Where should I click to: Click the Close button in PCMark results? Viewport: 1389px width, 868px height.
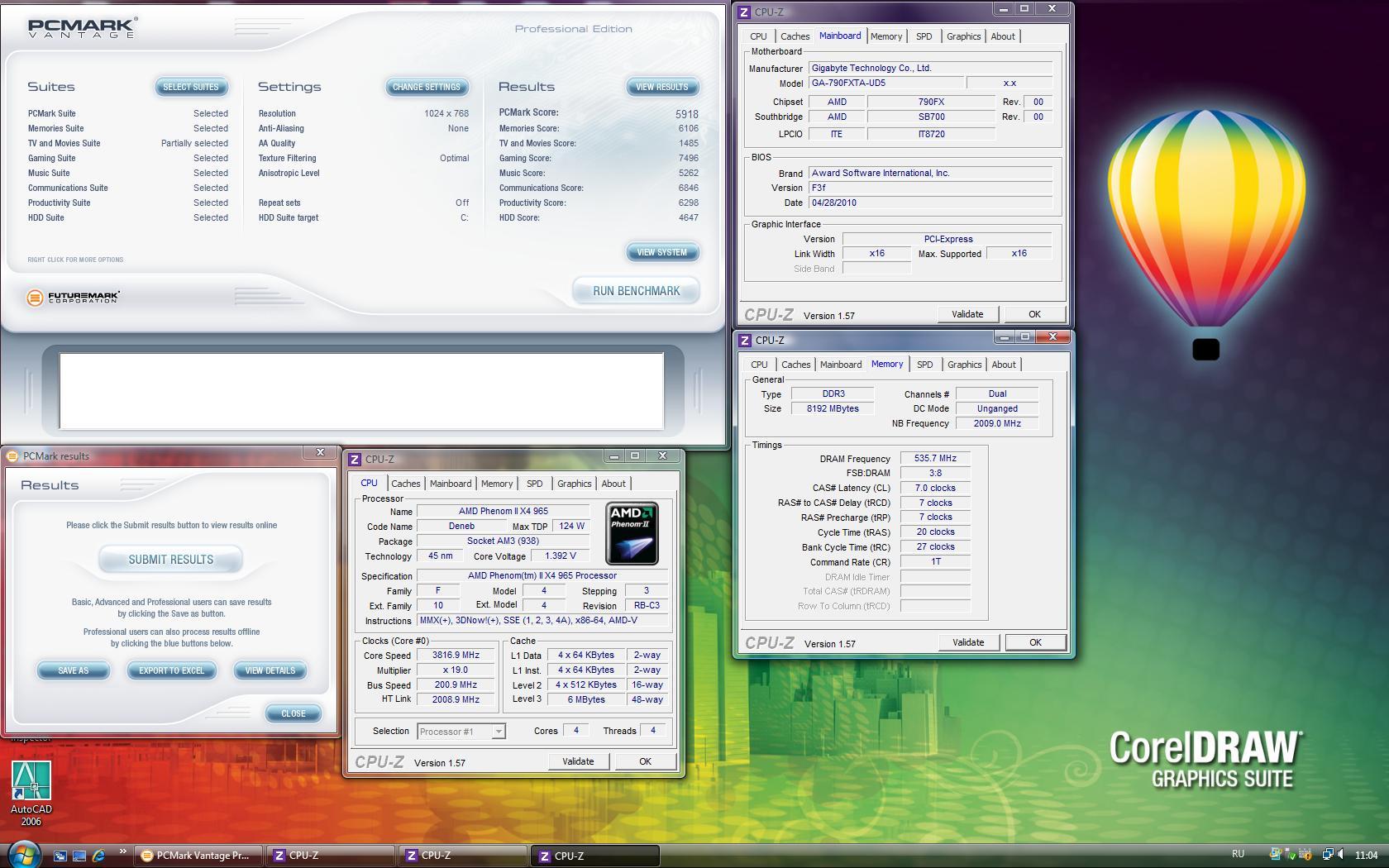coord(294,713)
